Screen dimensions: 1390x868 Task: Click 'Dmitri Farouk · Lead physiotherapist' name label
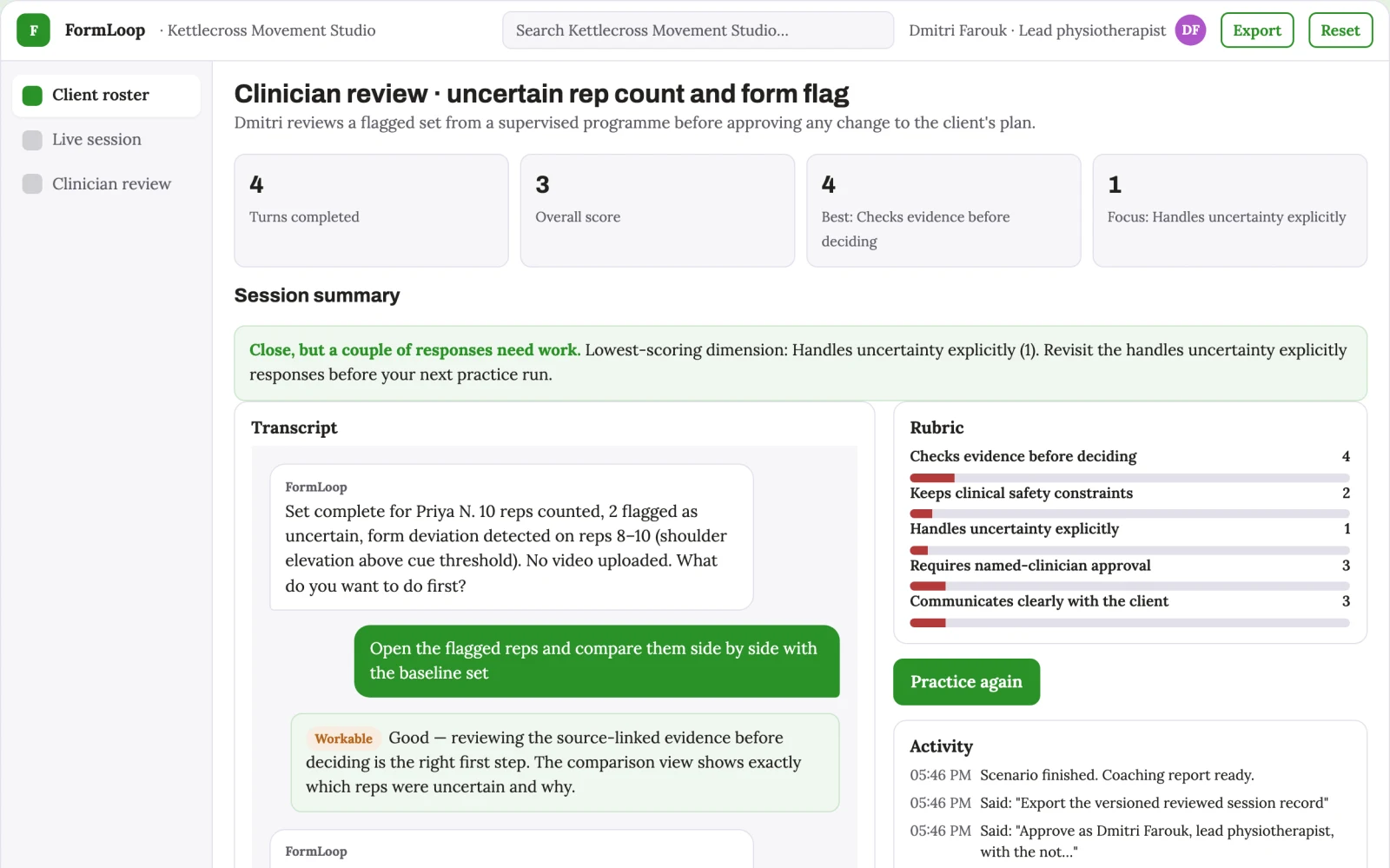pos(1037,30)
